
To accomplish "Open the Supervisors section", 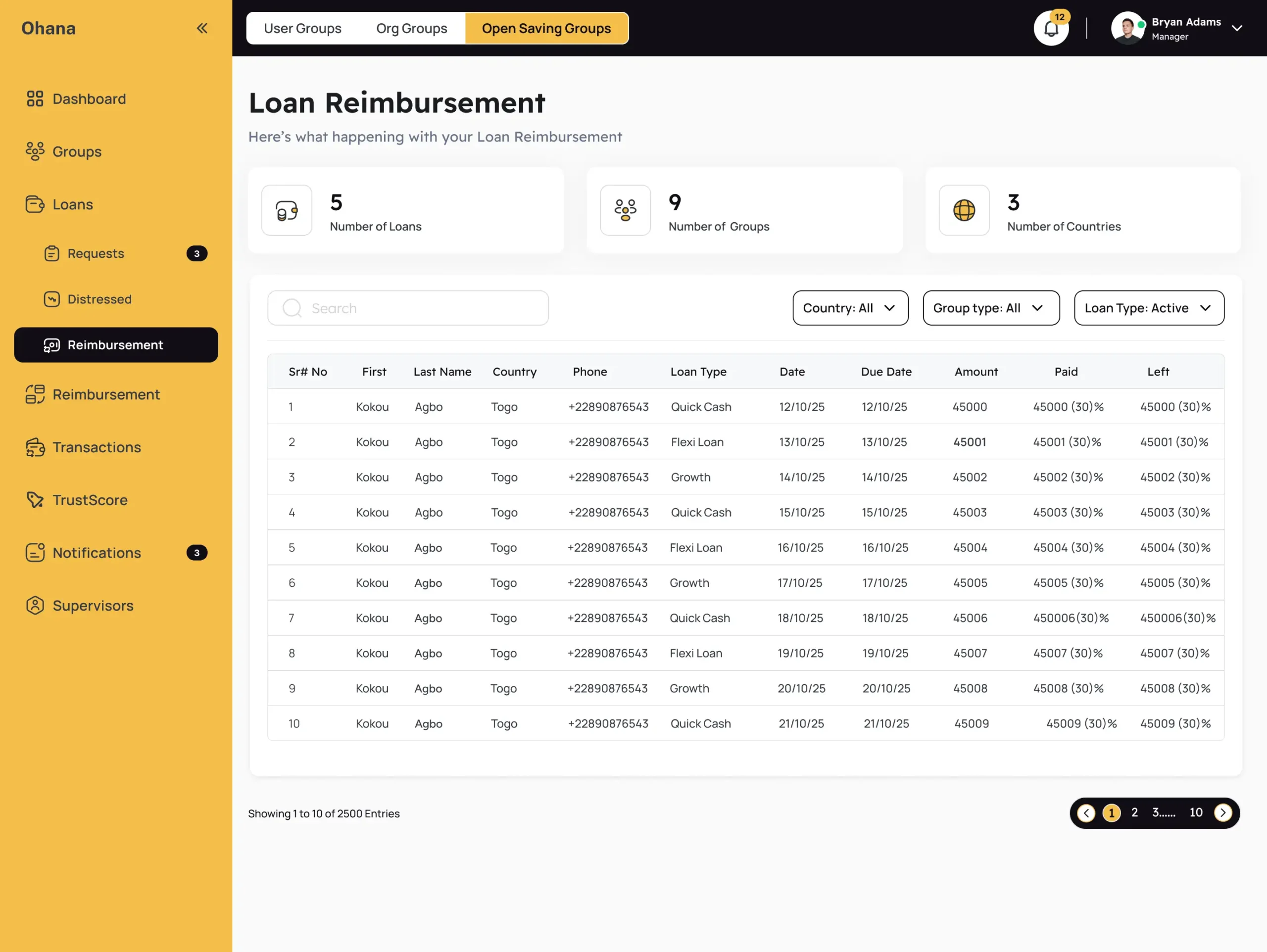I will click(x=93, y=605).
